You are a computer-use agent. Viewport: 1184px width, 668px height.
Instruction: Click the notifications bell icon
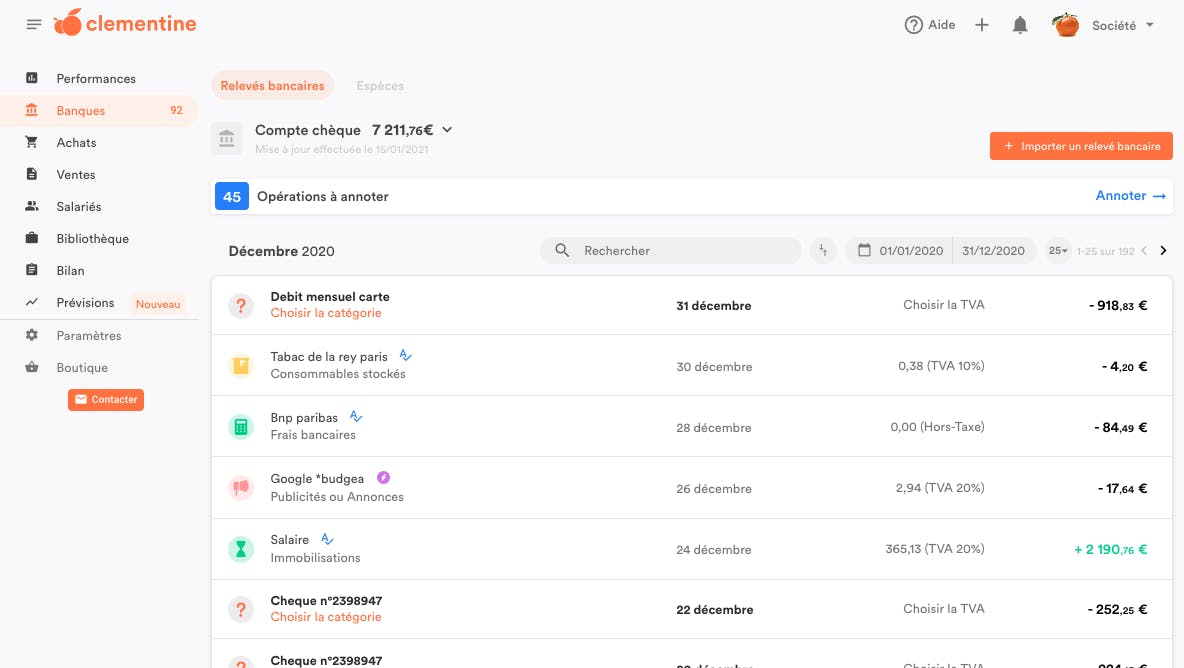pyautogui.click(x=1020, y=25)
